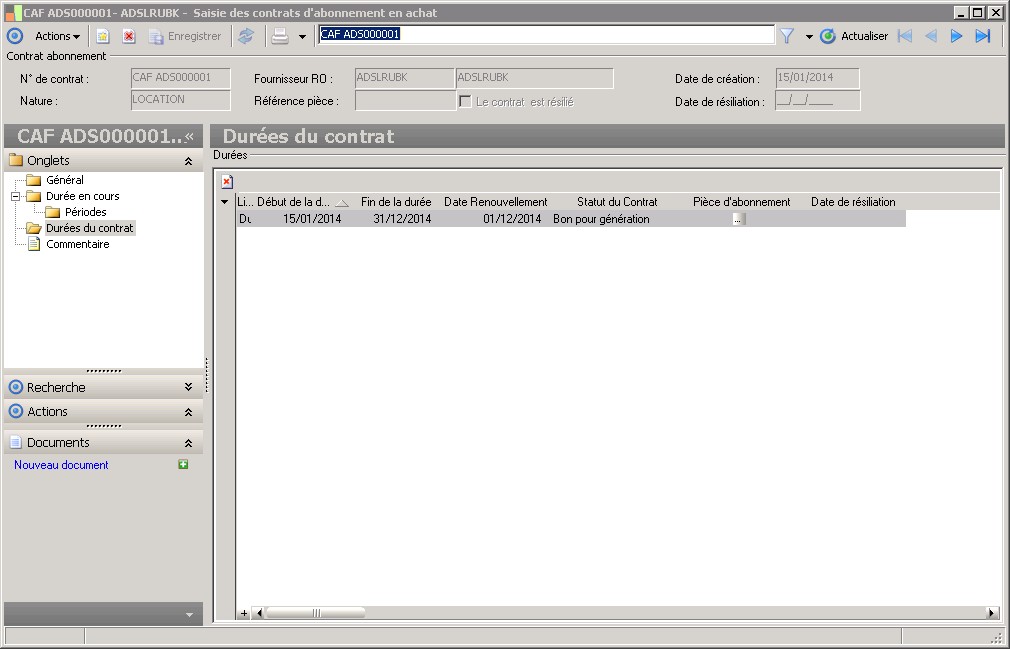Click the horizontal scrollbar thumb
Viewport: 1010px width, 649px height.
[316, 613]
